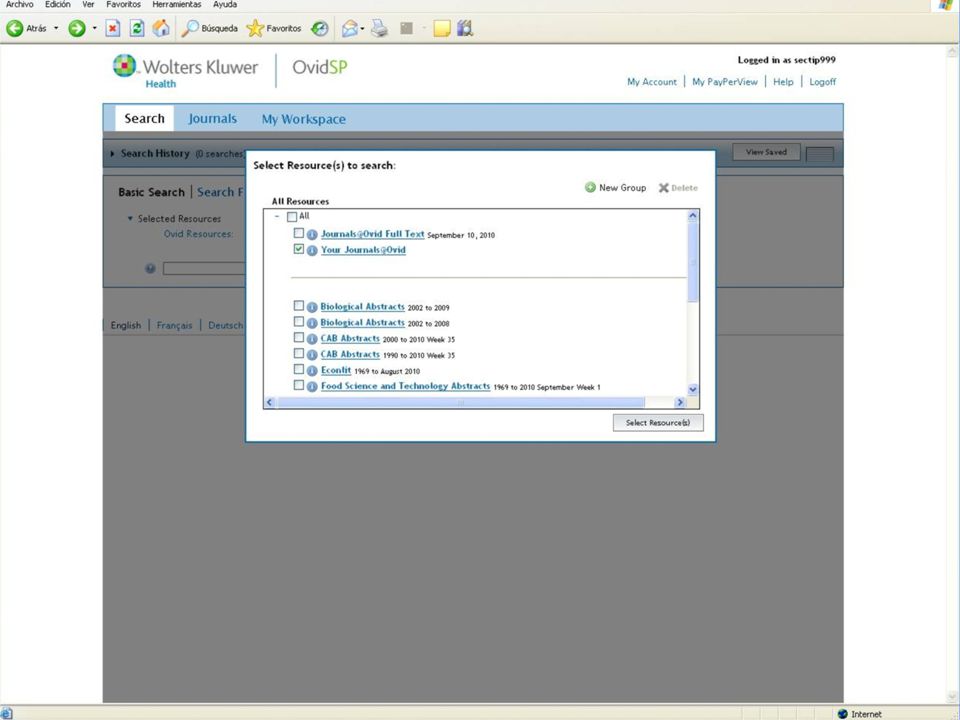Click the Print icon in toolbar
The width and height of the screenshot is (960, 720).
pos(380,28)
